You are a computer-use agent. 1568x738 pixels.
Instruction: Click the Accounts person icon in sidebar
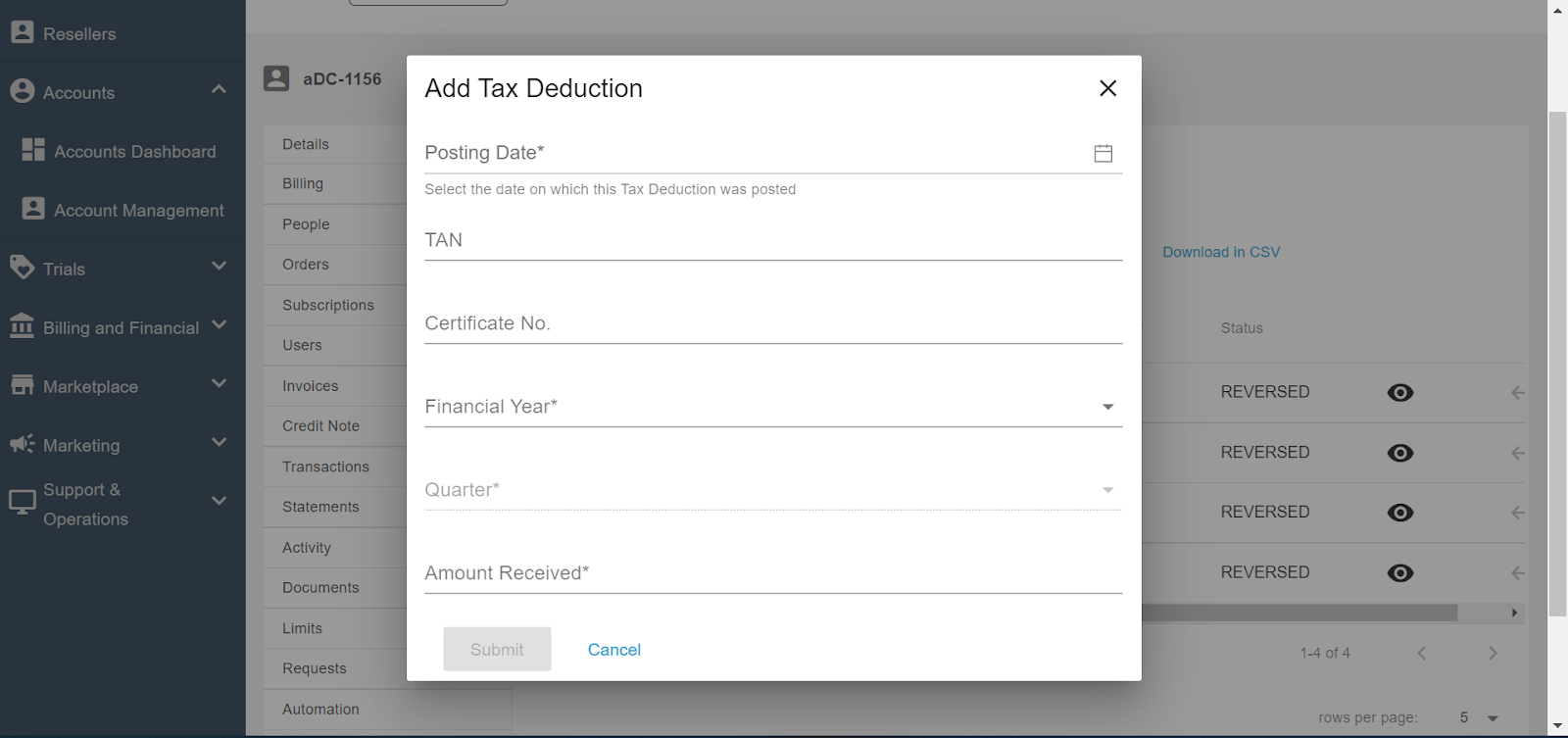click(x=22, y=91)
